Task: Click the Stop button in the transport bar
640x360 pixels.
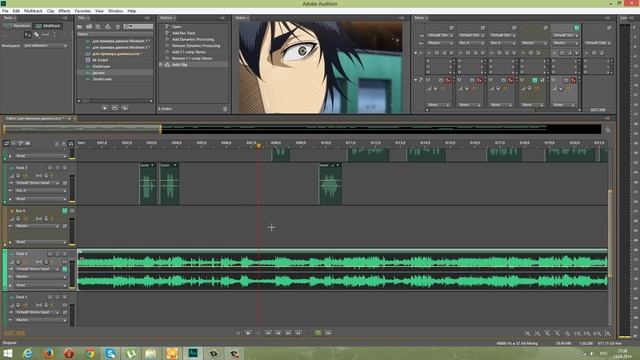Action: tap(238, 333)
